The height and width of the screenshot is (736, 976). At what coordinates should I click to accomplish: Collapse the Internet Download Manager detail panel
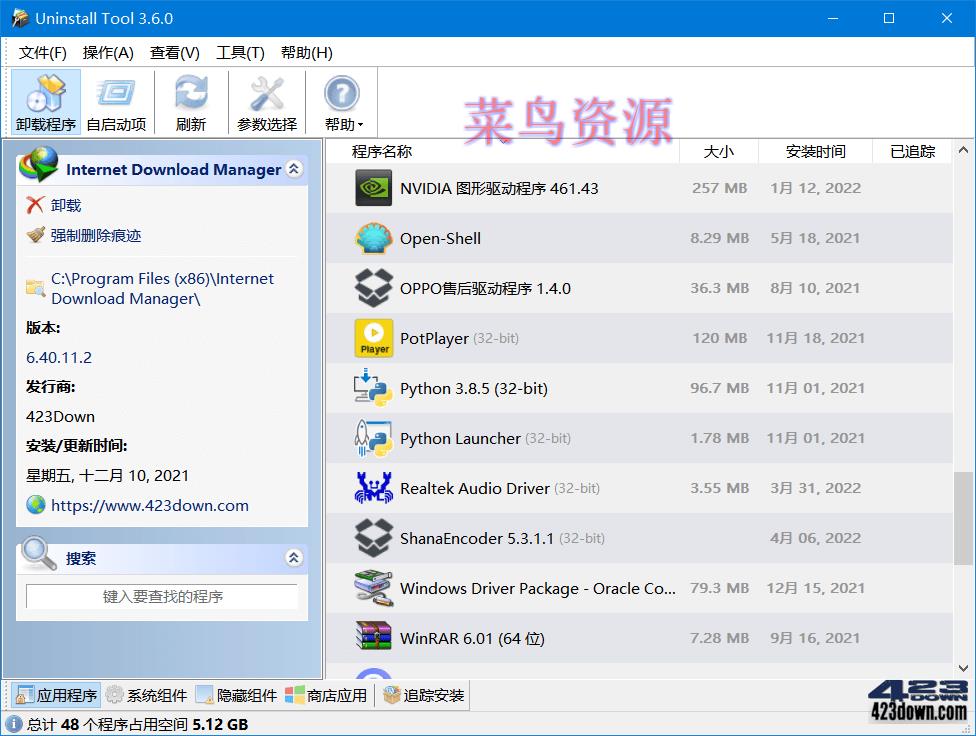(294, 170)
